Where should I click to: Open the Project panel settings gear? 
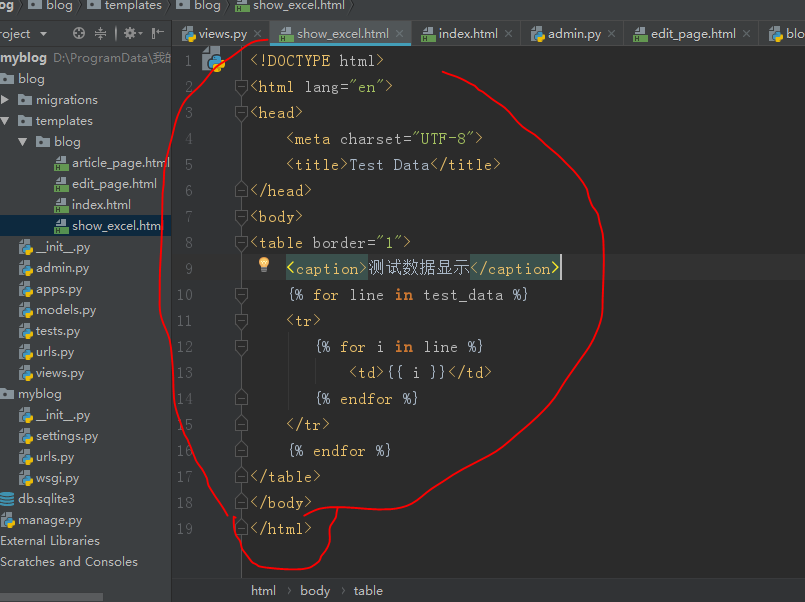pyautogui.click(x=130, y=33)
